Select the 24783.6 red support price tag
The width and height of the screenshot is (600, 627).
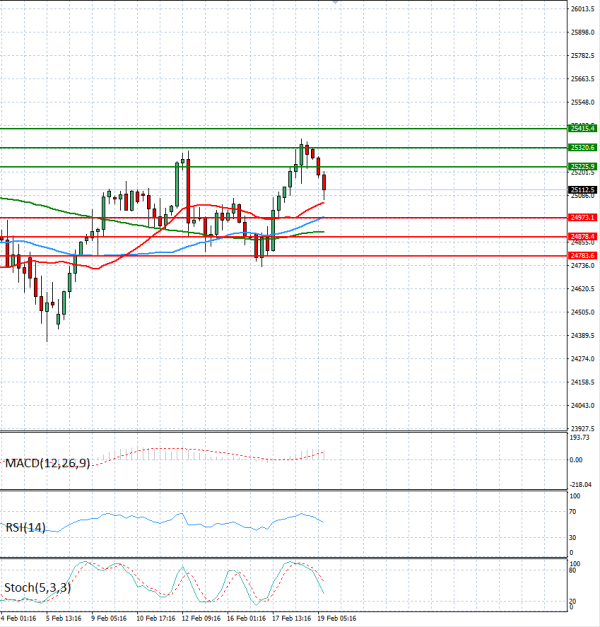(x=582, y=255)
